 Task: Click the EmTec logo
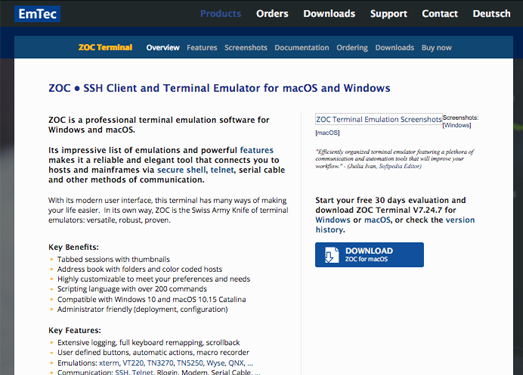pyautogui.click(x=37, y=14)
